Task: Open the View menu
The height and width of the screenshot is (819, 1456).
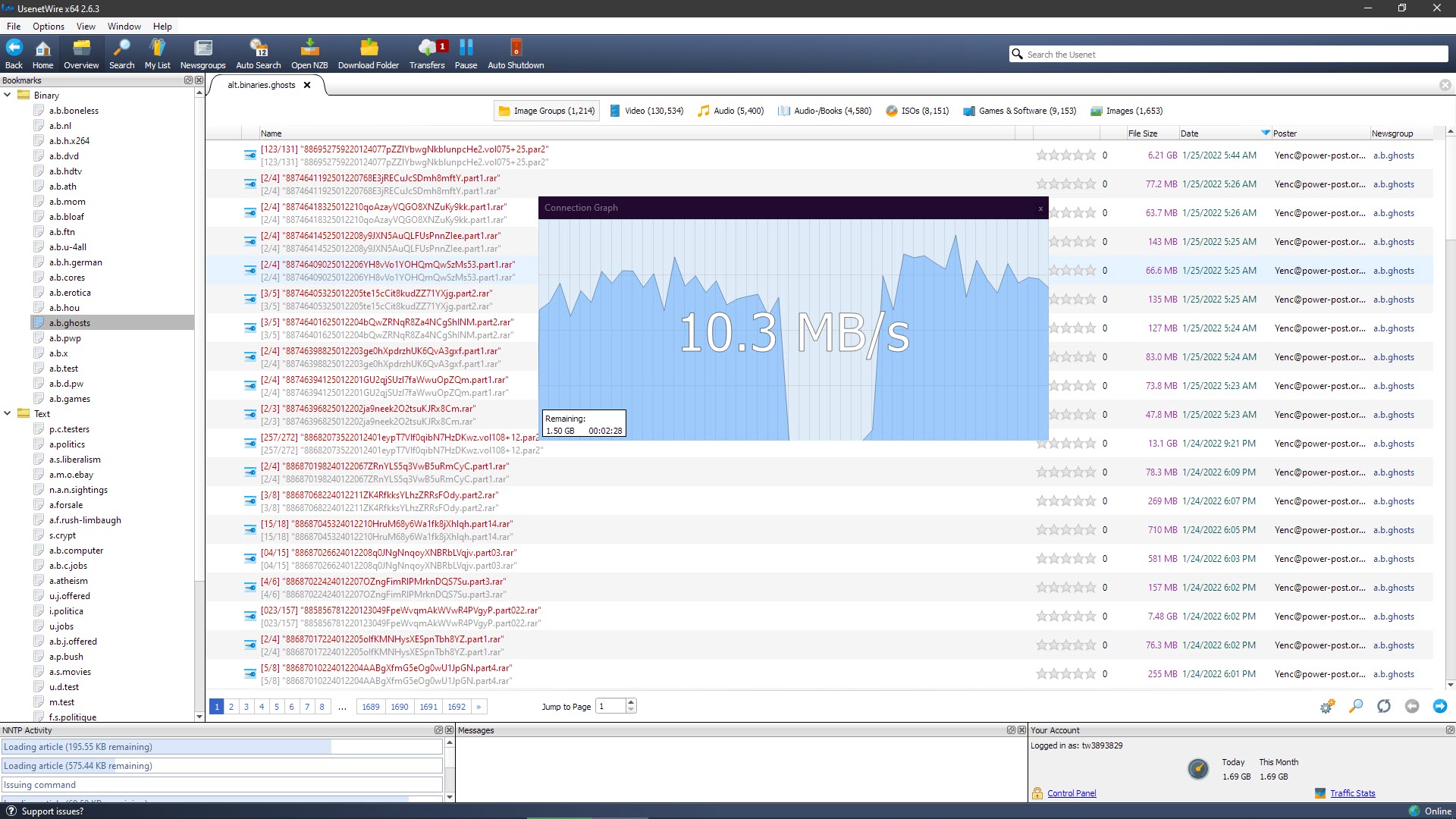Action: point(86,26)
